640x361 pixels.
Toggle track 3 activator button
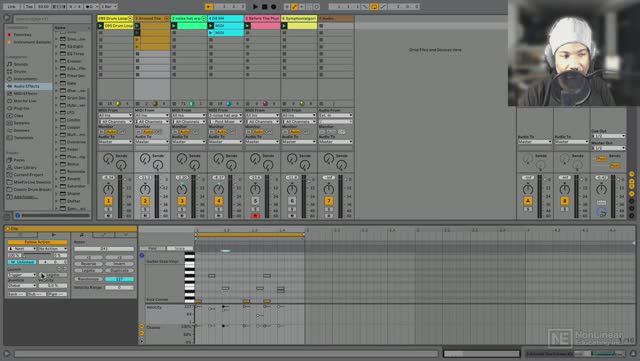[182, 201]
